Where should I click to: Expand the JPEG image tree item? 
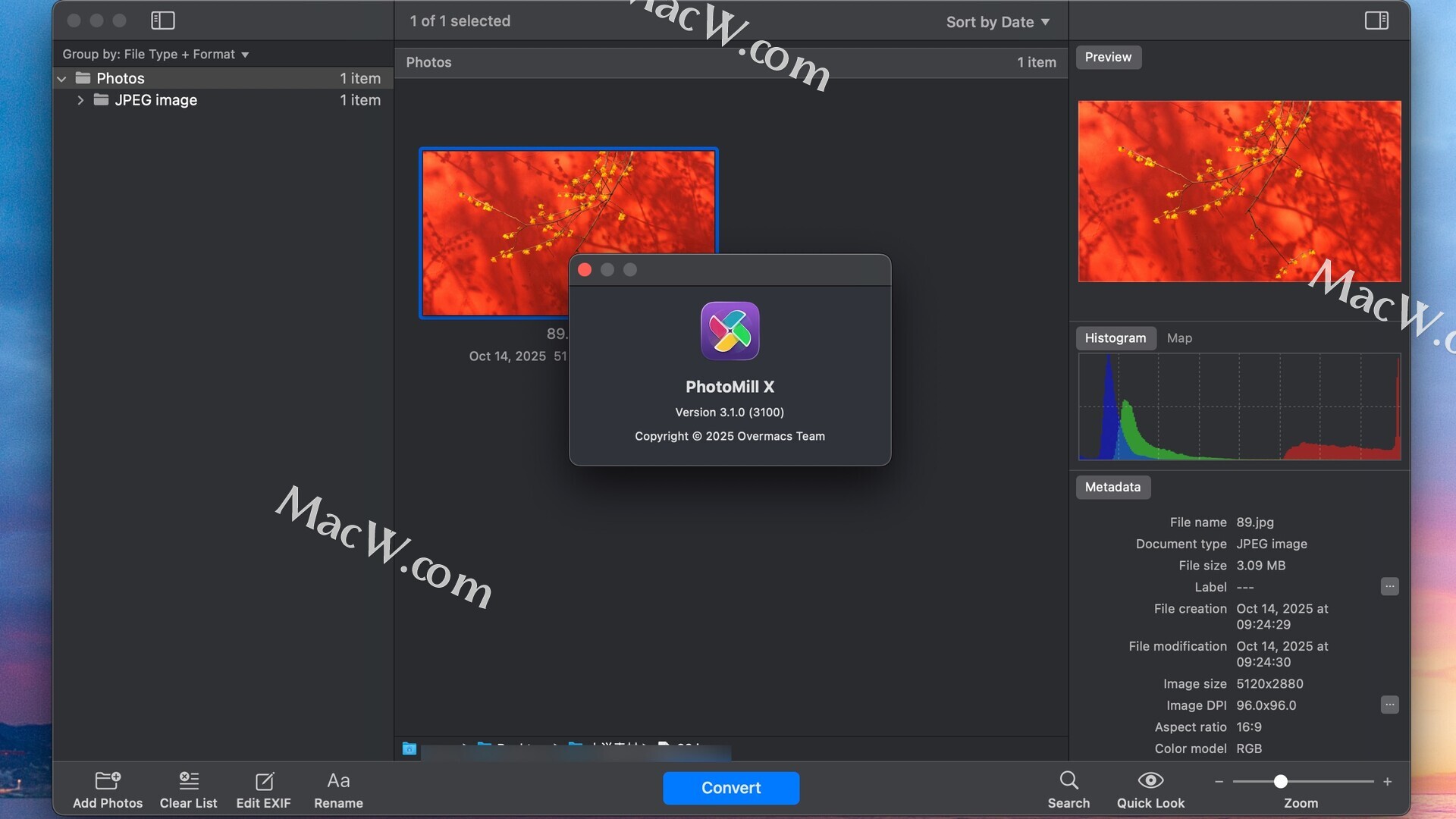[80, 100]
